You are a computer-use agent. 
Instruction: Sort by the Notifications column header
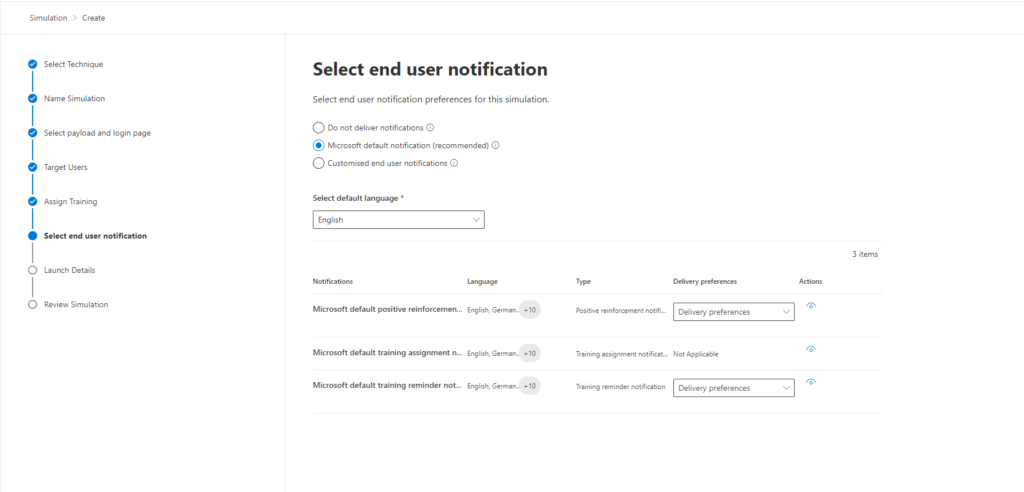(333, 281)
